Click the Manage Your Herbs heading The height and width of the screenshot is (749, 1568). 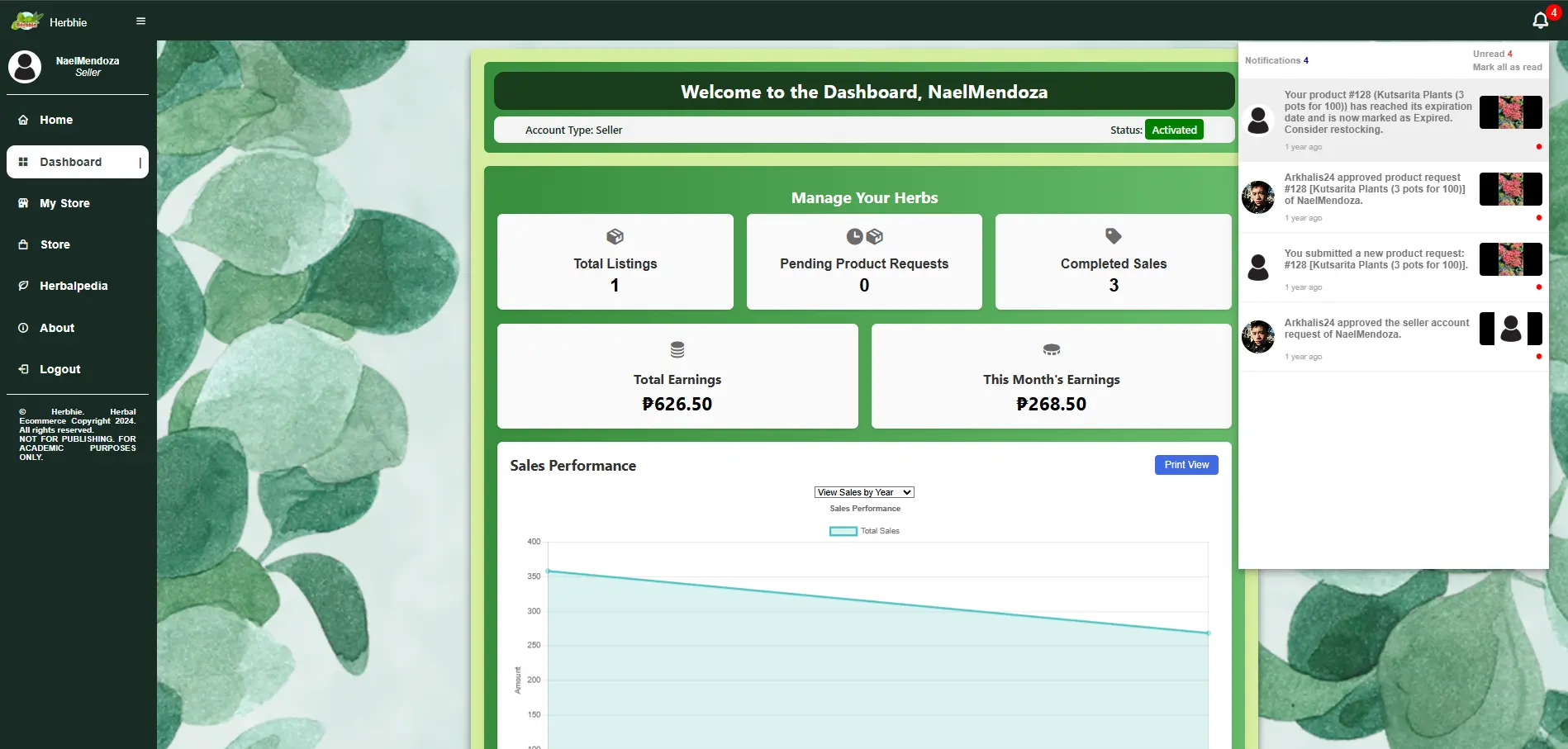(x=864, y=198)
